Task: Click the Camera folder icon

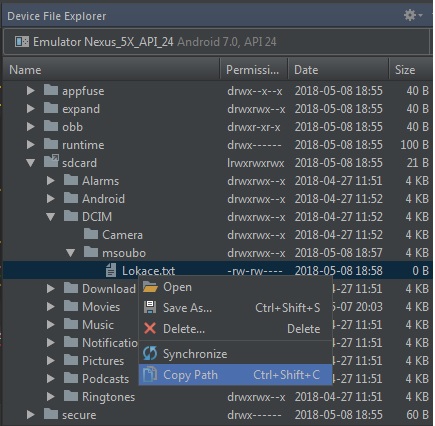Action: tap(91, 234)
